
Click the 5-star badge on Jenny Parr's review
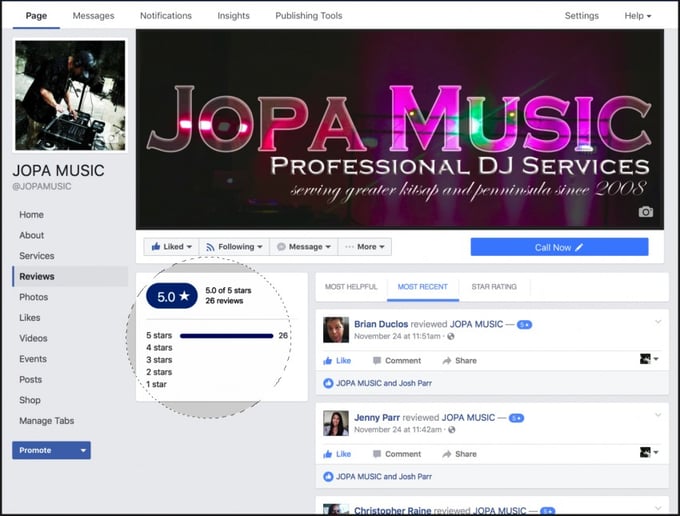(516, 418)
